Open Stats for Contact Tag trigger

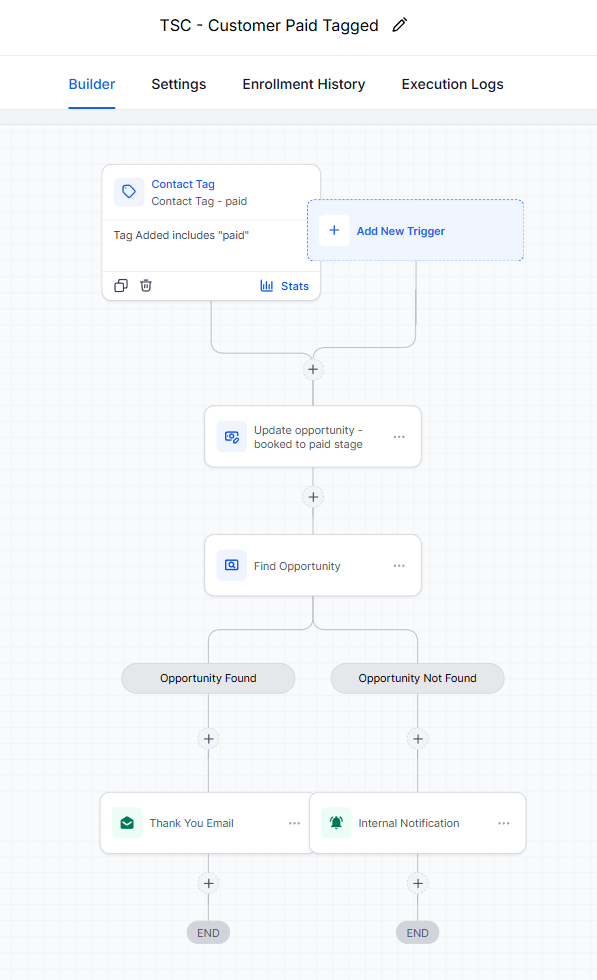[284, 286]
